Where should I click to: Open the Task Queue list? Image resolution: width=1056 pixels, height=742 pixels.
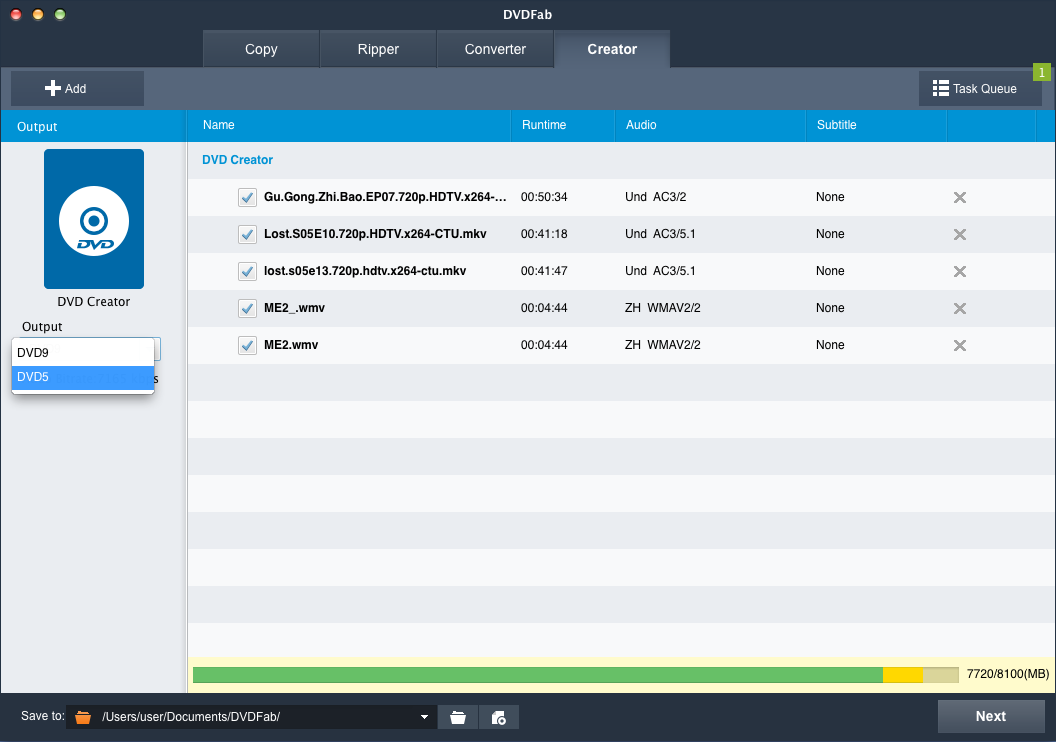tap(980, 88)
